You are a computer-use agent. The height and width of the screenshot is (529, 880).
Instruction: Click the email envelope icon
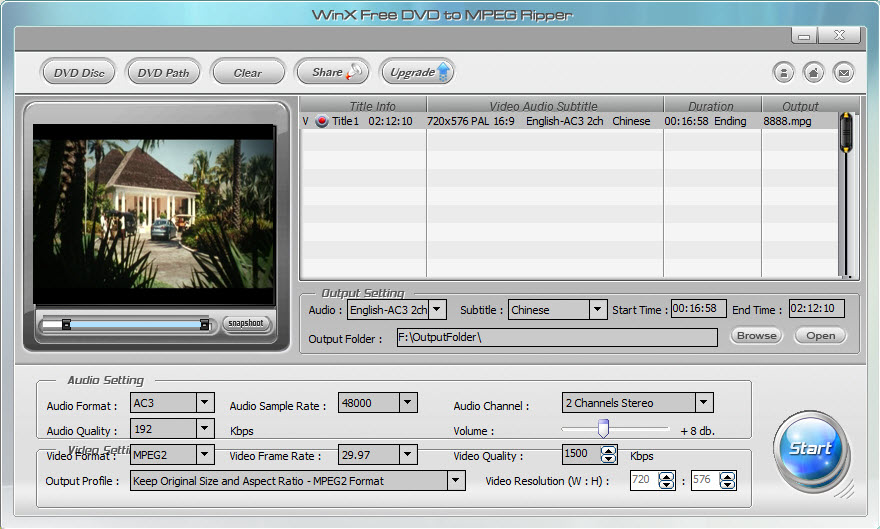pyautogui.click(x=844, y=72)
